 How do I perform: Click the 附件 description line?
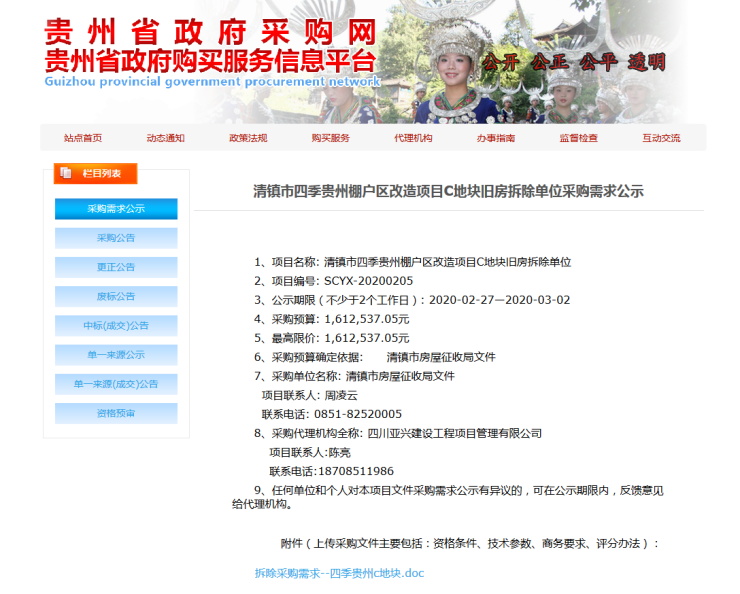(470, 544)
